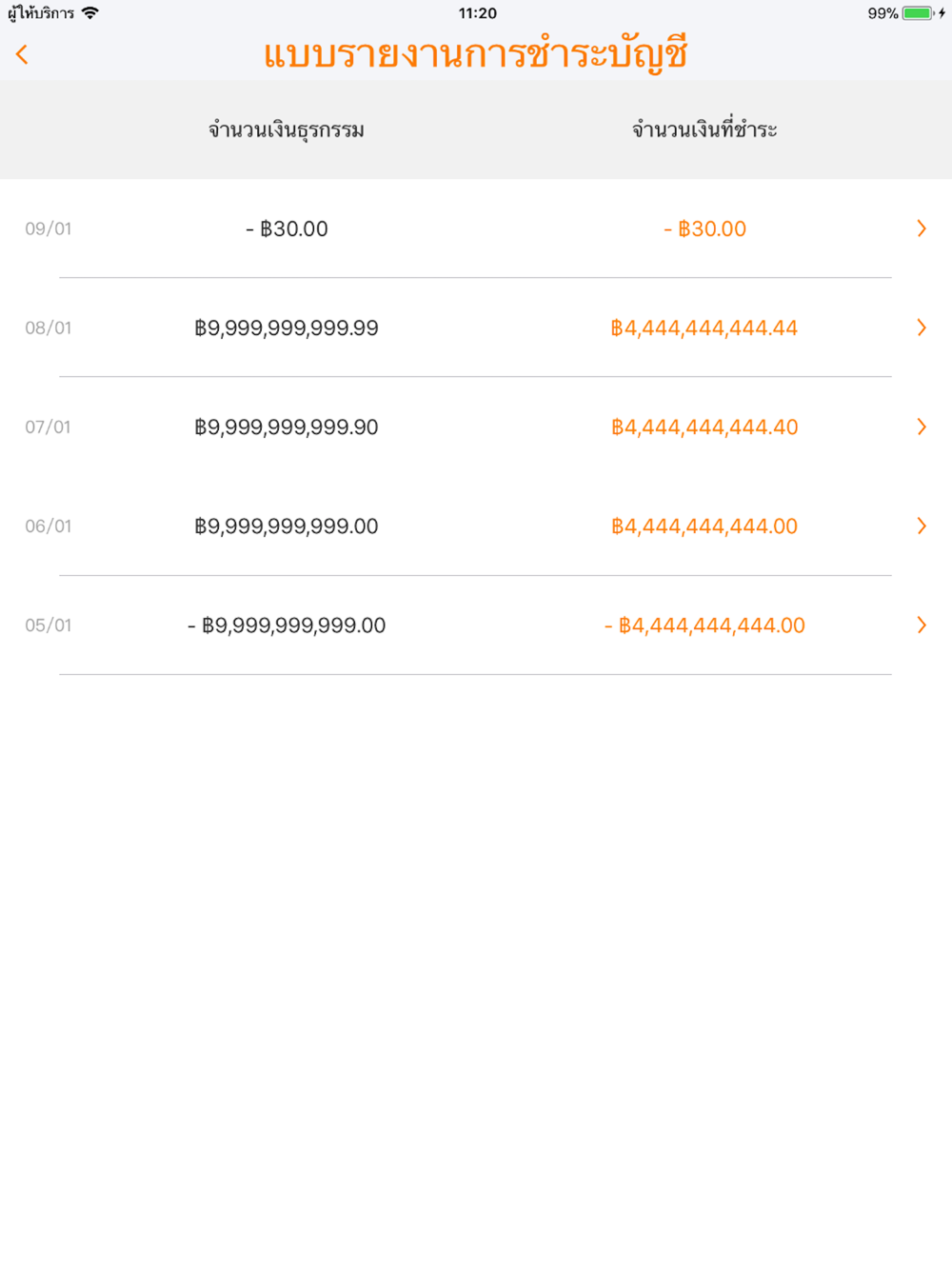Tap the battery icon in status bar
This screenshot has width=952, height=1270.
click(919, 13)
